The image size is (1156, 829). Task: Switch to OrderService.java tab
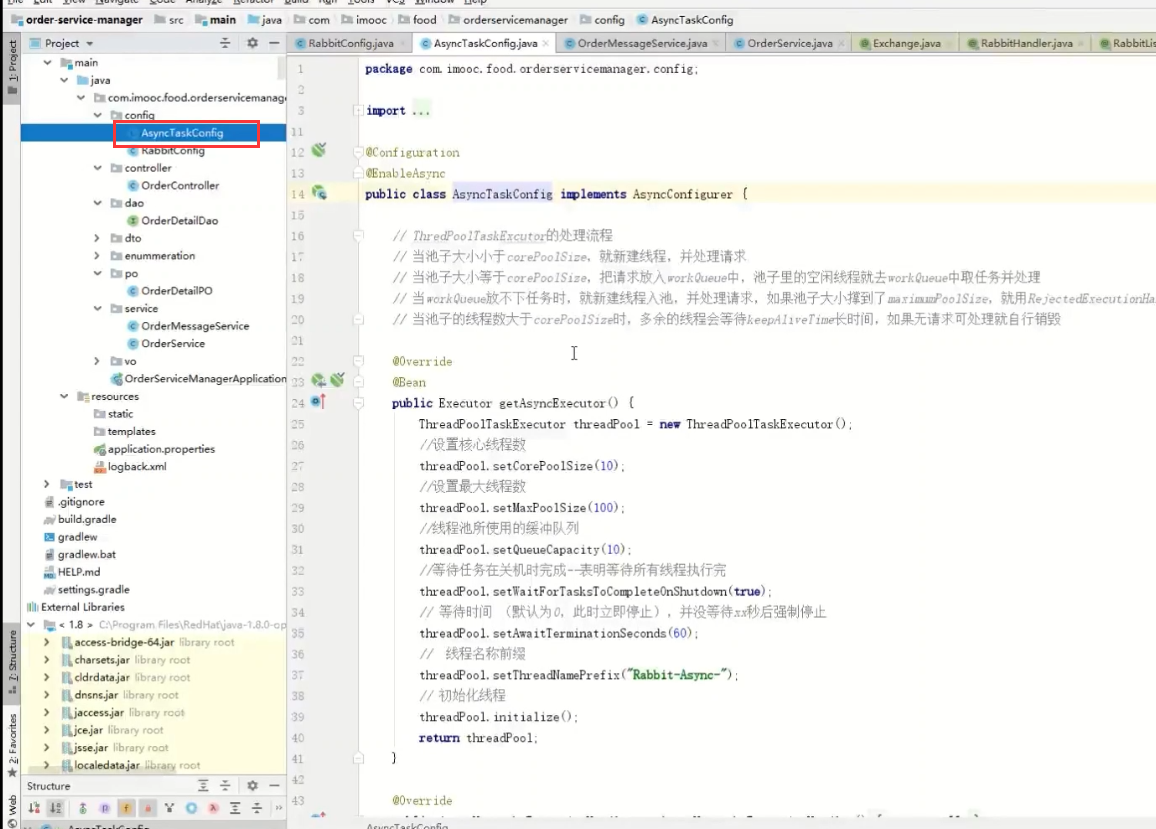(x=789, y=44)
